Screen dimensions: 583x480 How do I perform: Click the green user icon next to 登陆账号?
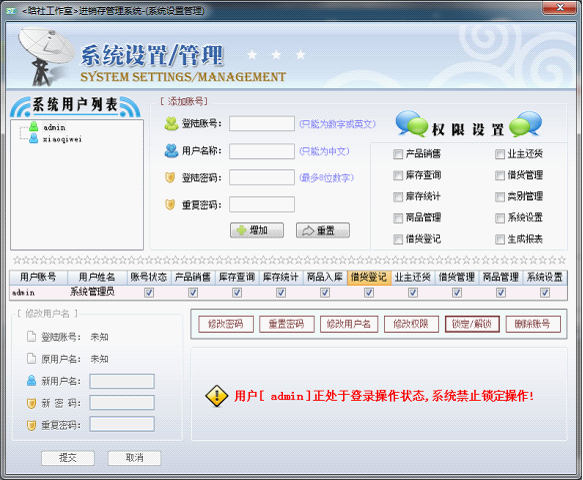click(171, 124)
